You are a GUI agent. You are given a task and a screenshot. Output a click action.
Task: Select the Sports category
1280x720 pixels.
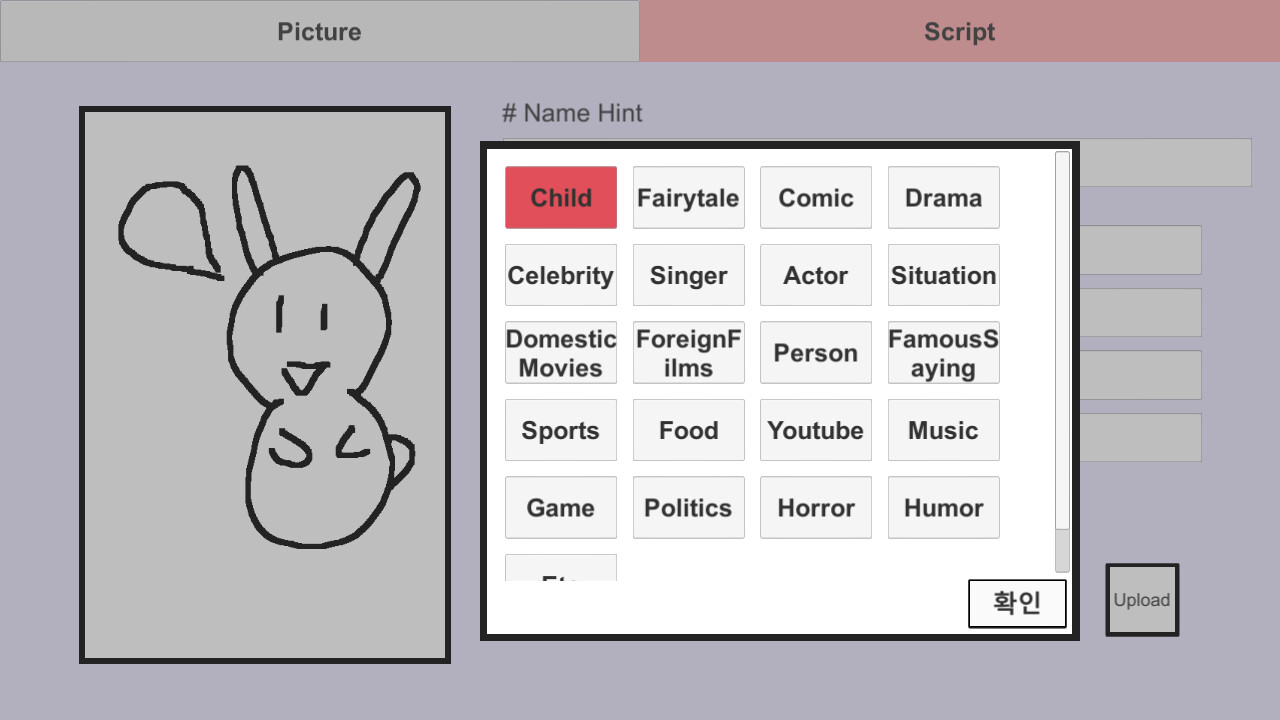click(x=561, y=430)
